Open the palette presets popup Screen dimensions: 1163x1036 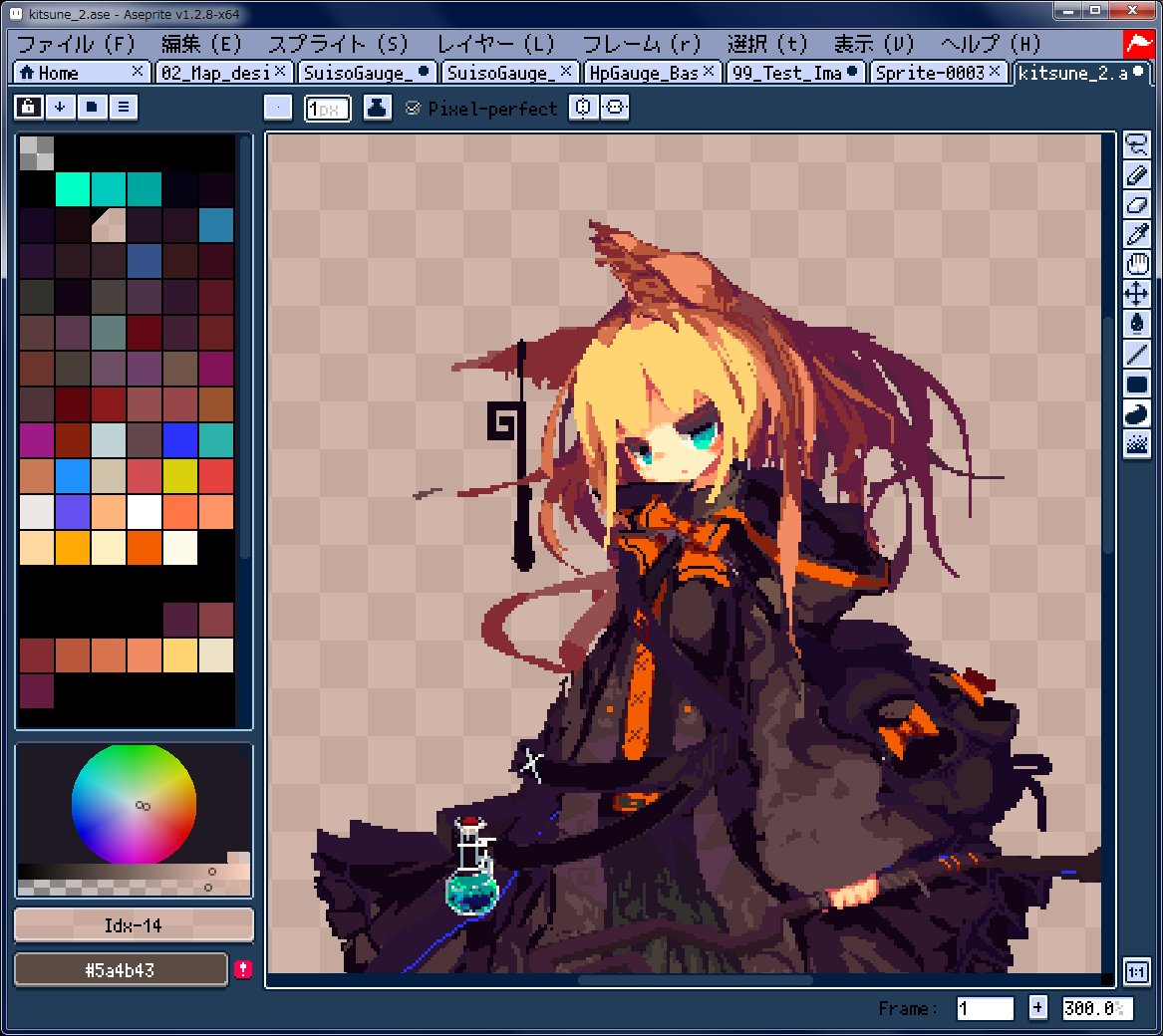(92, 107)
